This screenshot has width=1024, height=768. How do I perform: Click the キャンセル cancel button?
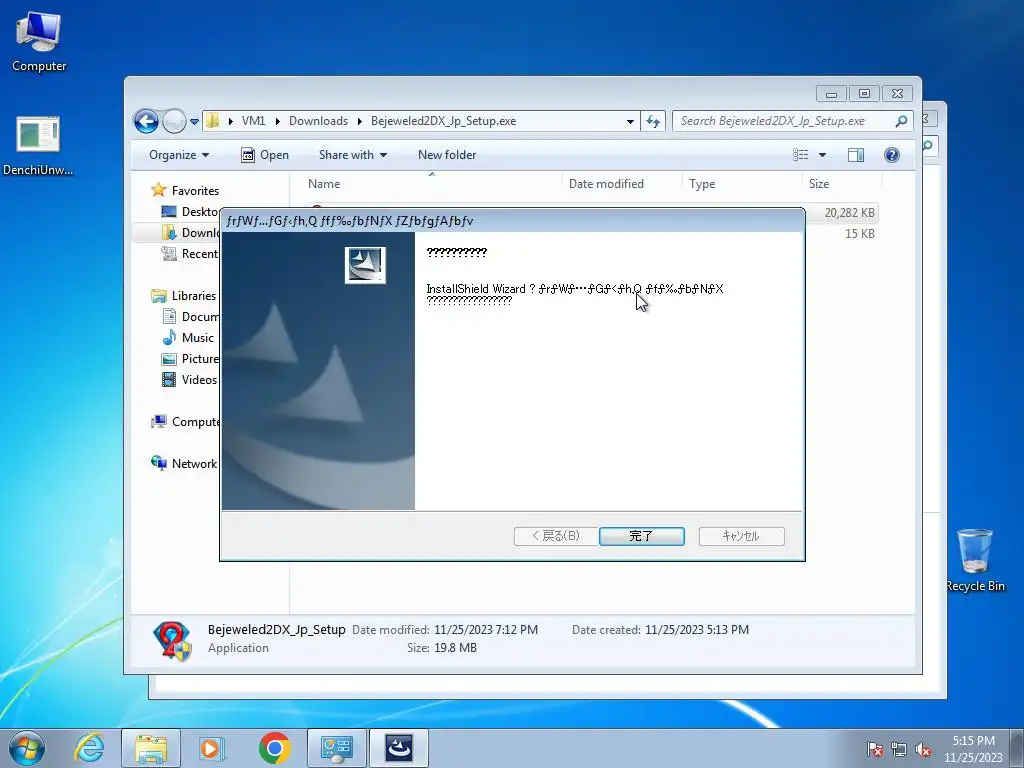[741, 536]
